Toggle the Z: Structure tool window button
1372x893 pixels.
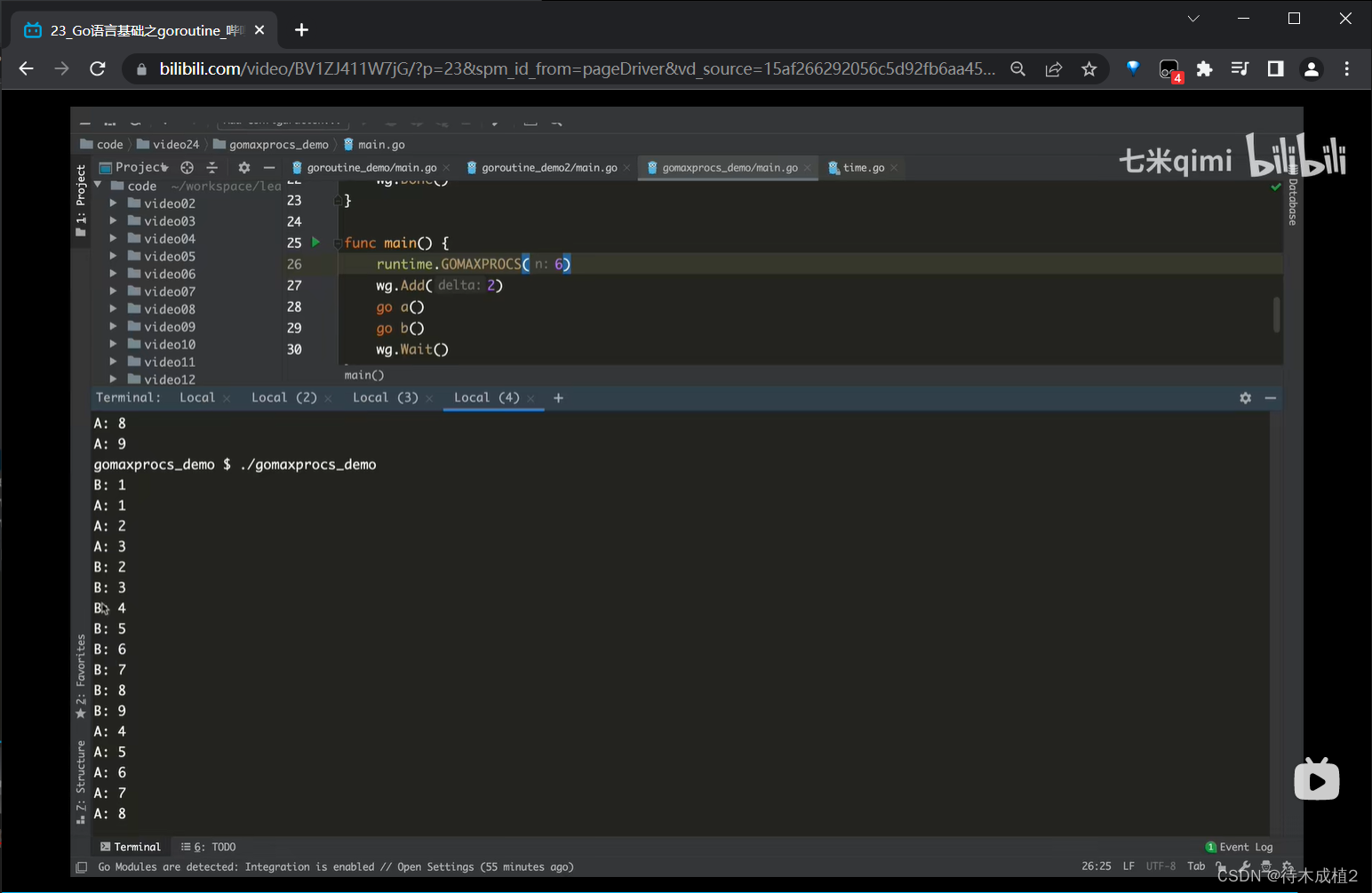(x=81, y=783)
